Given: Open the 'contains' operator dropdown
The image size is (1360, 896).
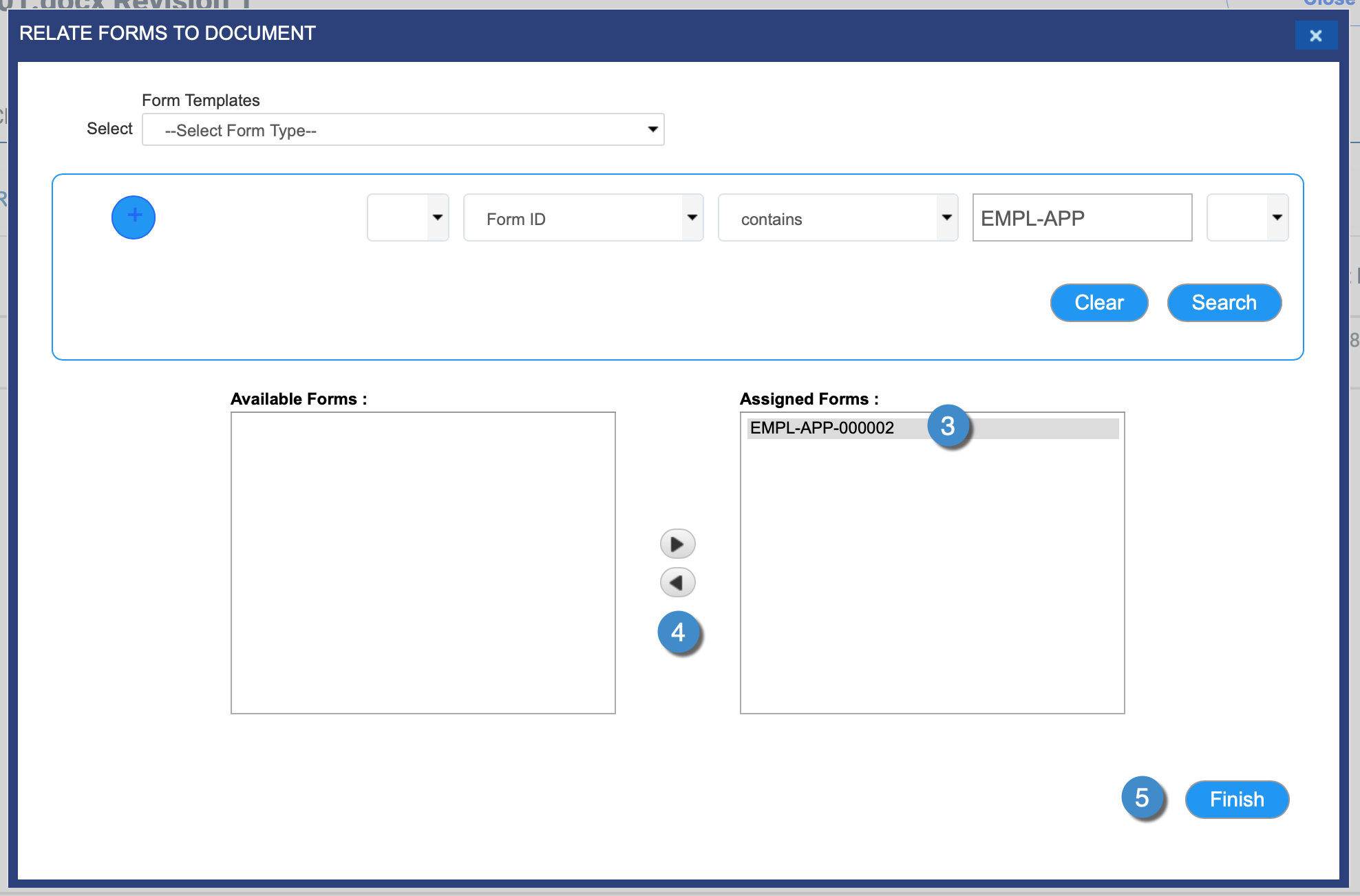Looking at the screenshot, I should pos(838,218).
